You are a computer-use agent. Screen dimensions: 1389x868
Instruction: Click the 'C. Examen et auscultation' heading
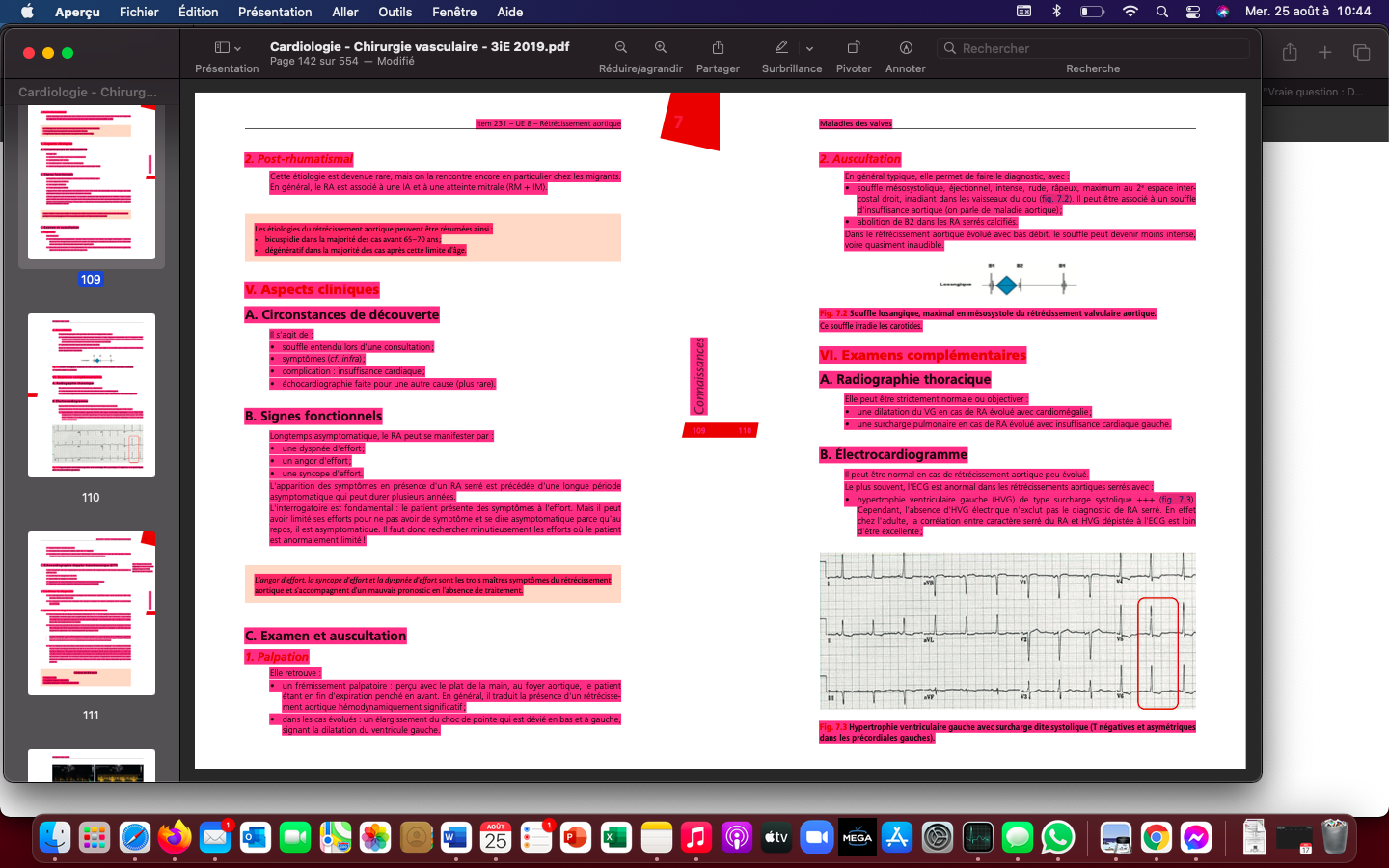tap(326, 636)
